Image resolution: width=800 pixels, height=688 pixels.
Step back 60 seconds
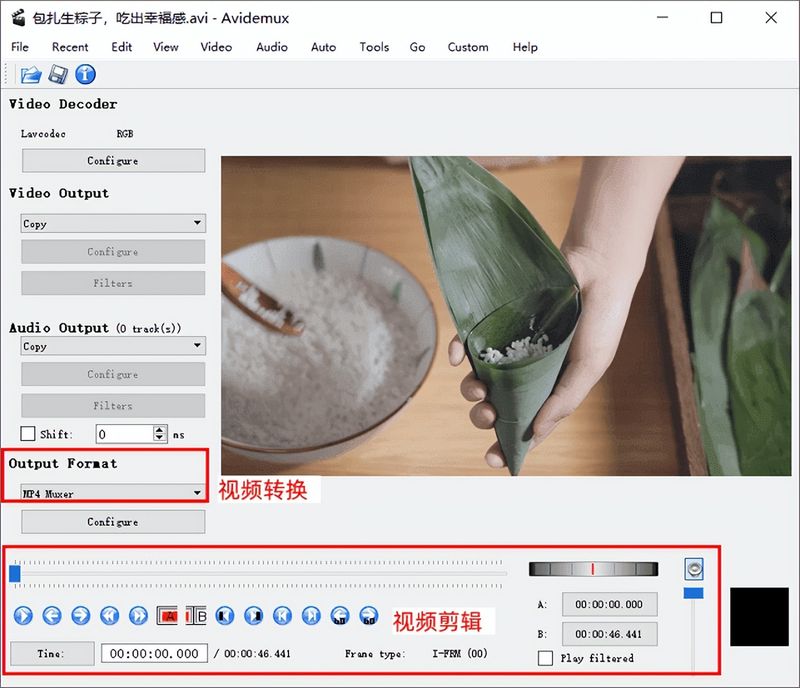pyautogui.click(x=340, y=616)
